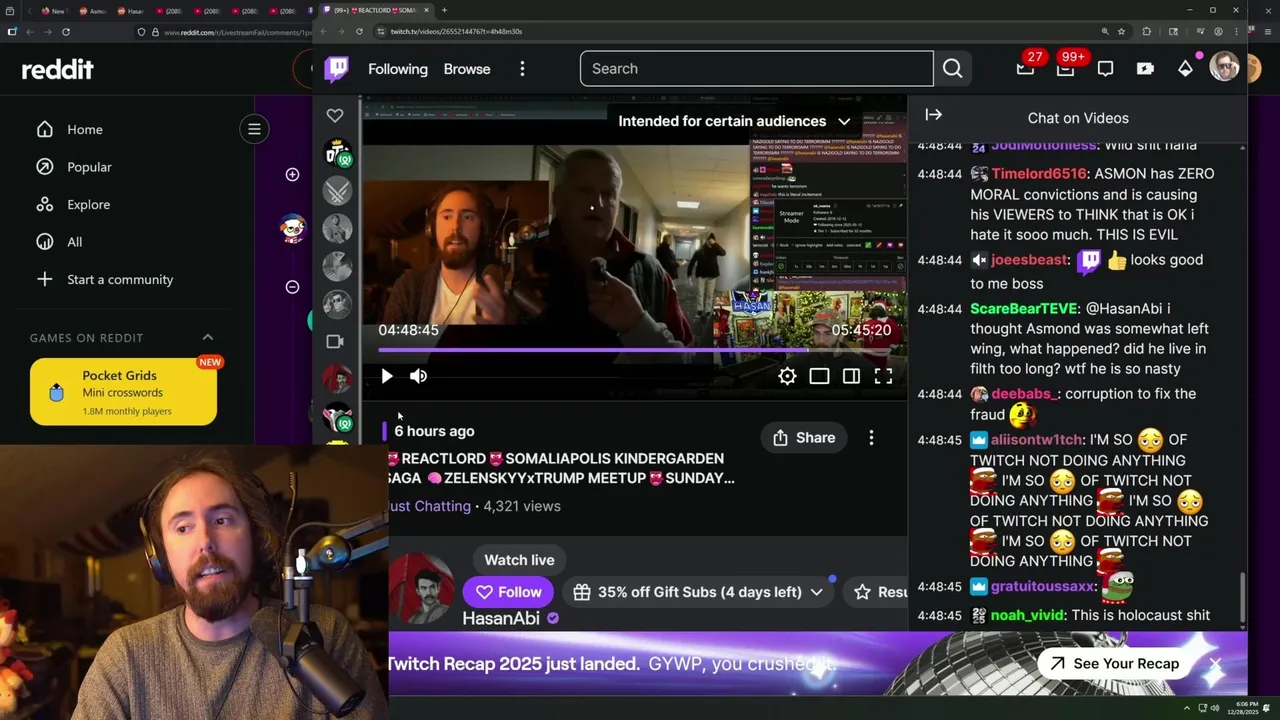Open the reddit logo home link

point(58,69)
